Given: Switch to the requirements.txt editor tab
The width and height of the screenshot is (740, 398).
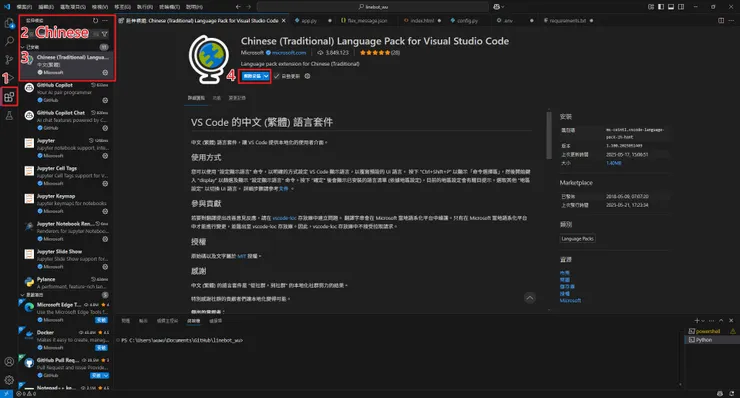Looking at the screenshot, I should pos(568,21).
